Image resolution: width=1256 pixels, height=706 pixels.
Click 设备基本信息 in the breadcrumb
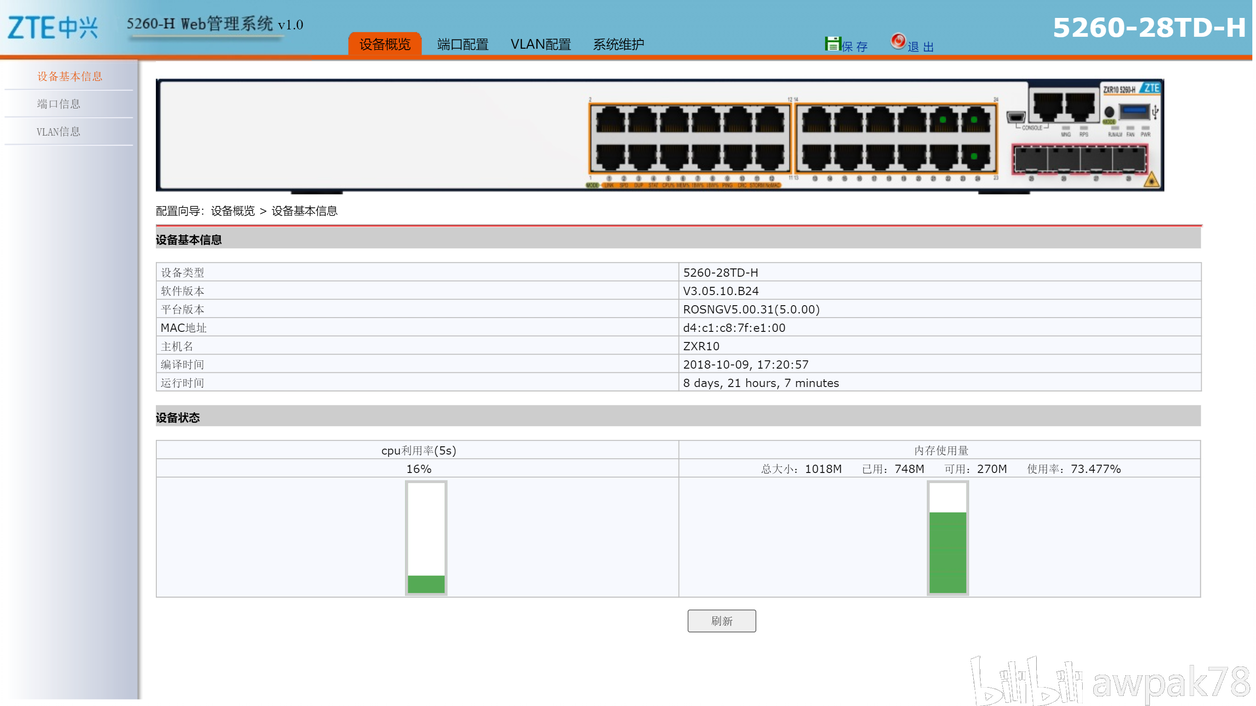click(x=305, y=211)
